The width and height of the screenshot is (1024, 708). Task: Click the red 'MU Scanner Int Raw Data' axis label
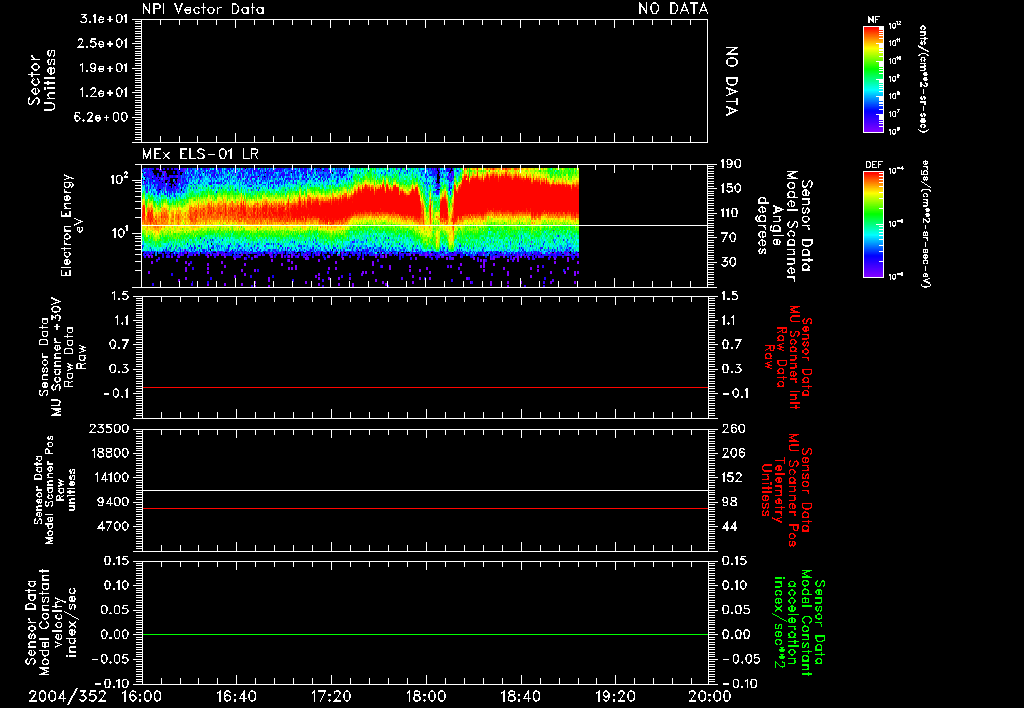788,357
